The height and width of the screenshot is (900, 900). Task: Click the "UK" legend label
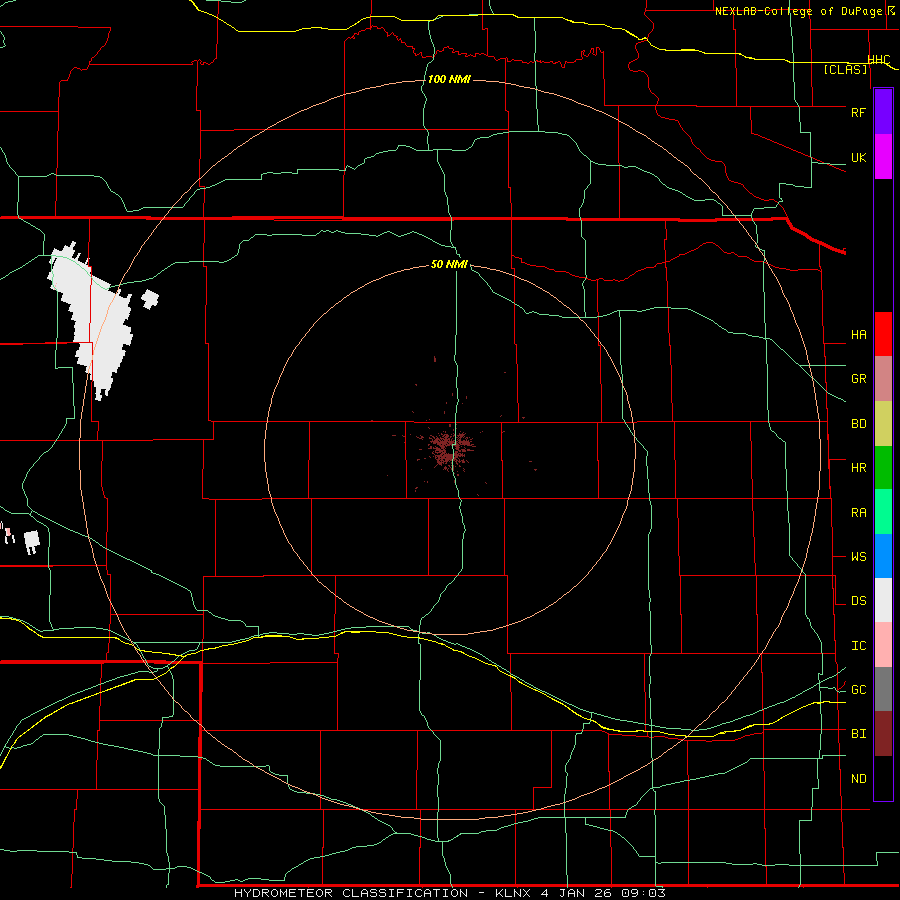[858, 157]
